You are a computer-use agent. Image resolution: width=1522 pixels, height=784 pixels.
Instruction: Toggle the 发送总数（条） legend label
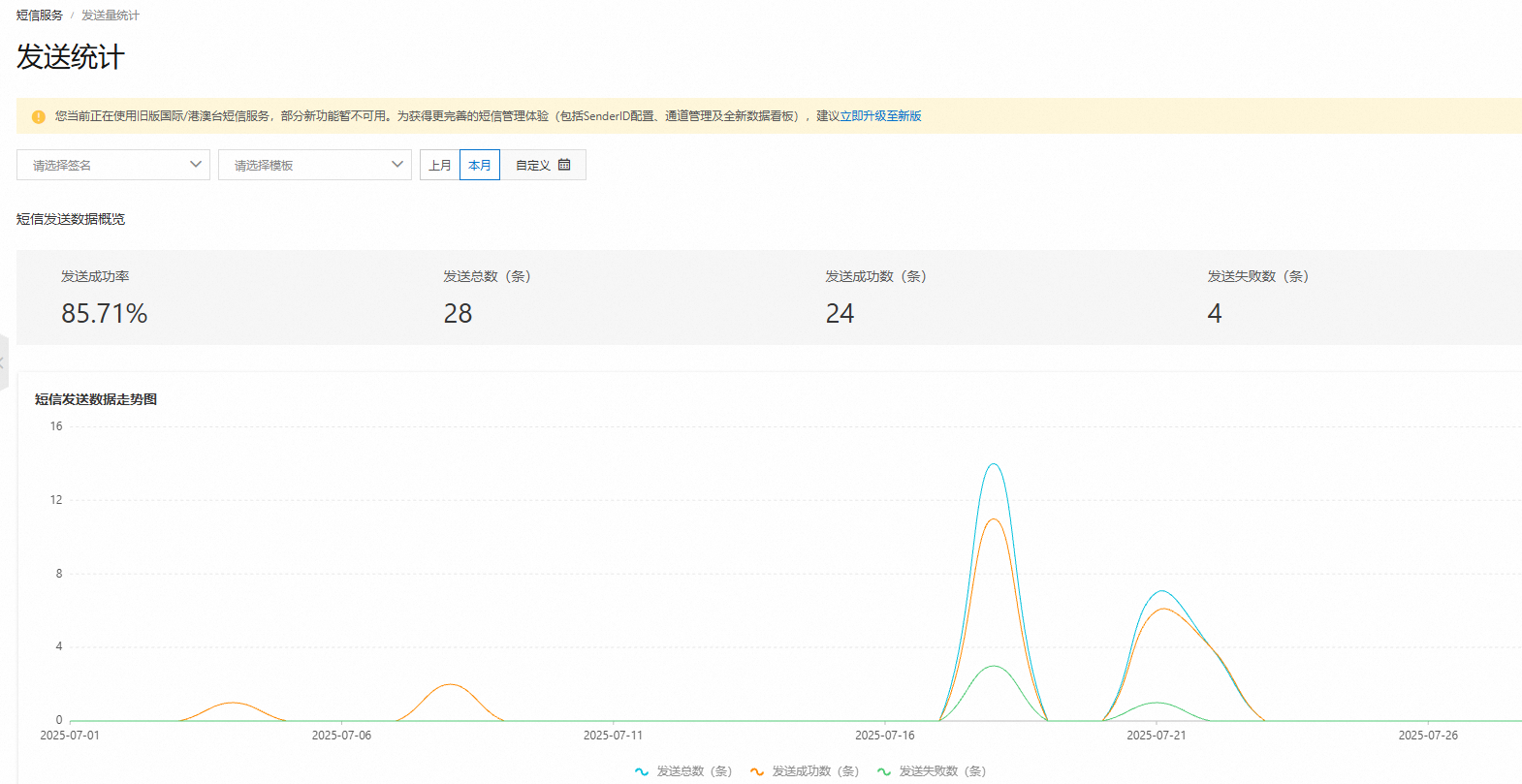pos(694,771)
